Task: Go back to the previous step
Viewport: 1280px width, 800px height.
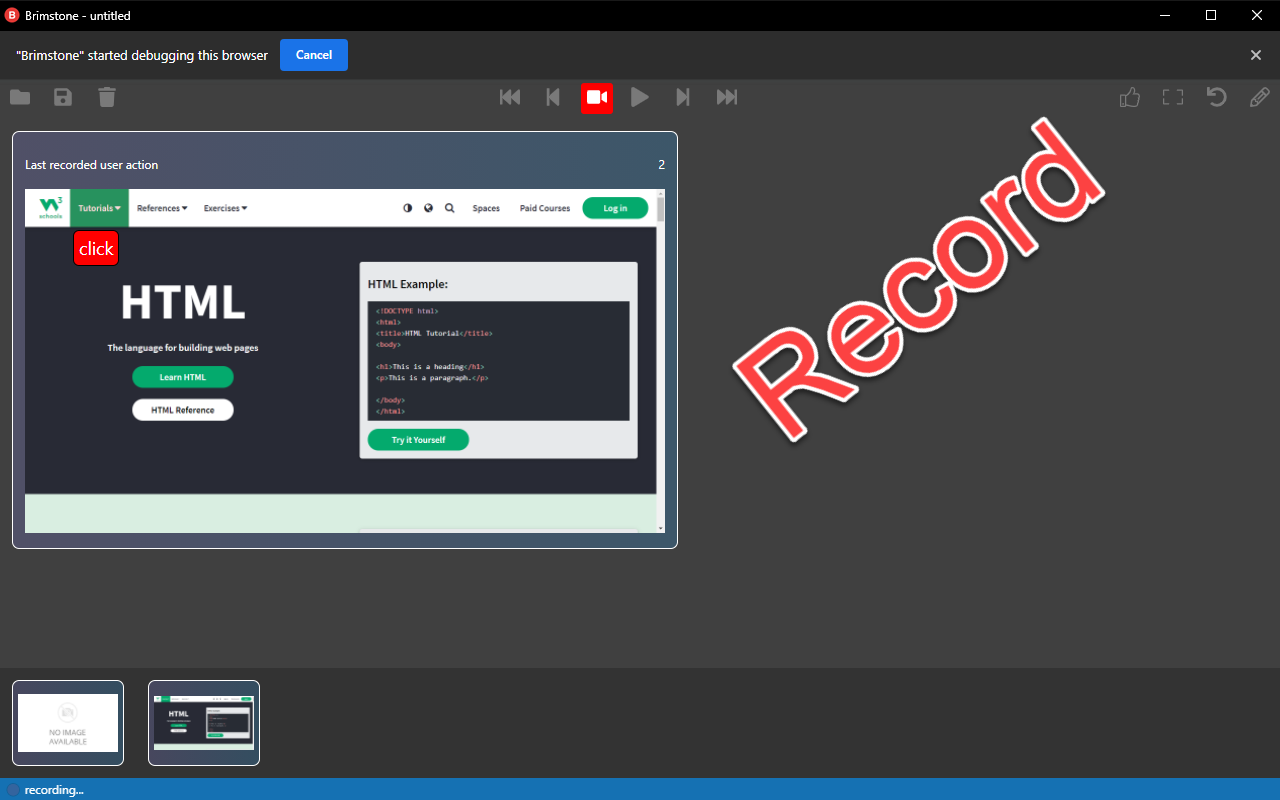Action: coord(553,97)
